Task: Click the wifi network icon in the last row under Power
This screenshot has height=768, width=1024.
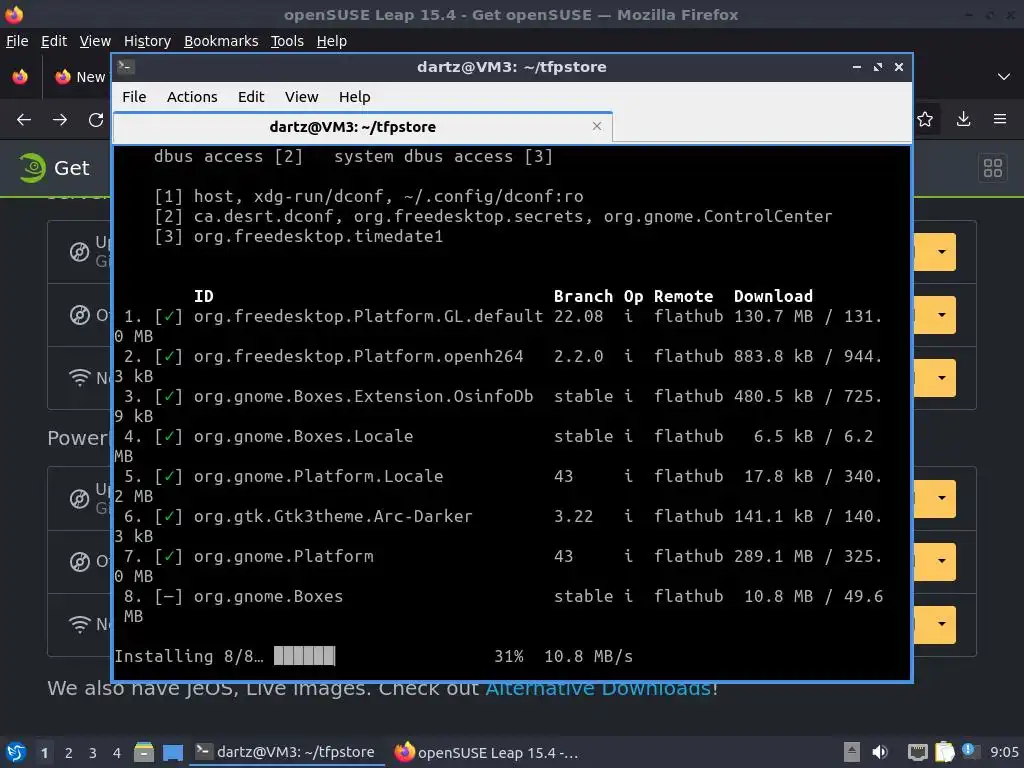Action: click(x=80, y=624)
